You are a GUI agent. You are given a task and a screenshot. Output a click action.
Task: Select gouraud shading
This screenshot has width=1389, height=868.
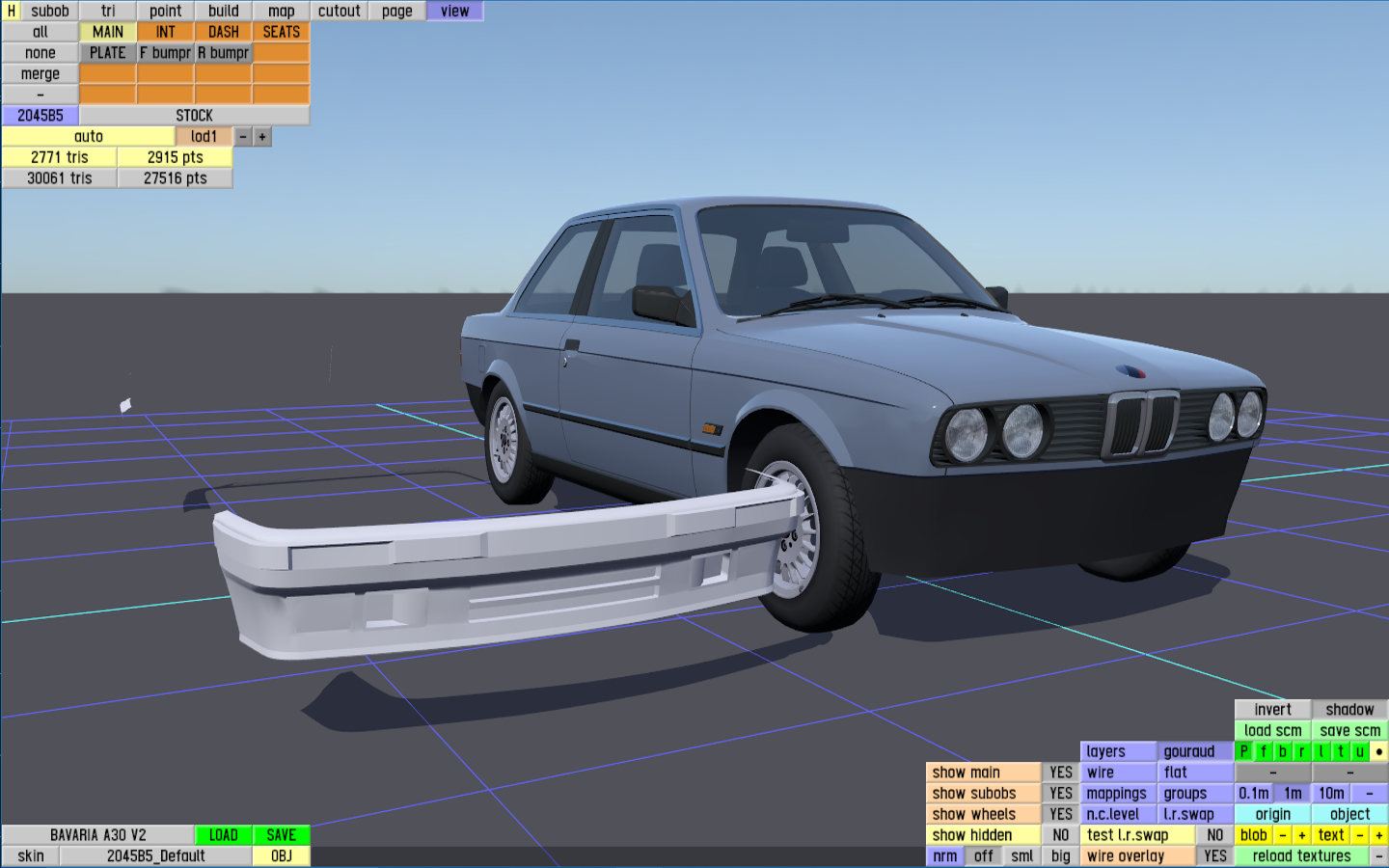[1196, 751]
